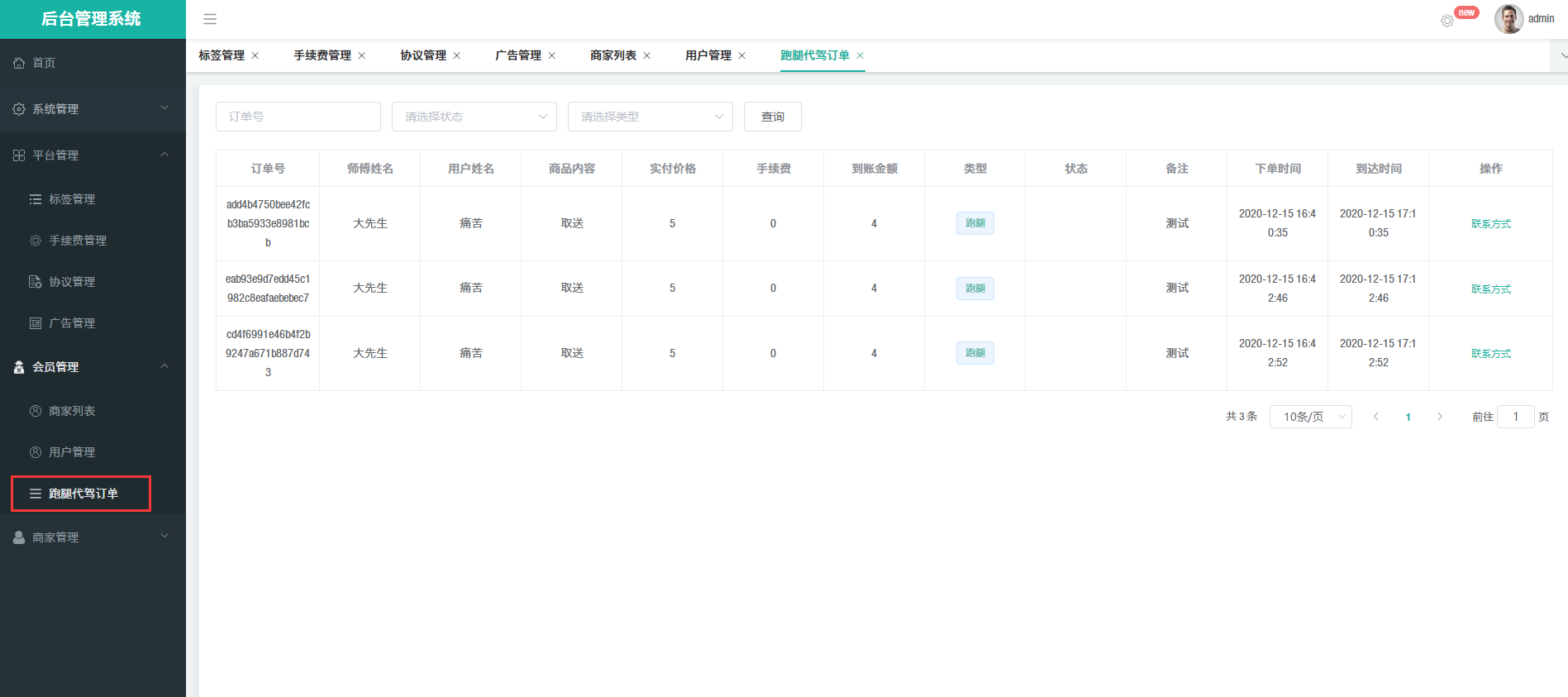Open the 请选择类型 type dropdown
Viewport: 1568px width, 697px height.
click(x=650, y=117)
